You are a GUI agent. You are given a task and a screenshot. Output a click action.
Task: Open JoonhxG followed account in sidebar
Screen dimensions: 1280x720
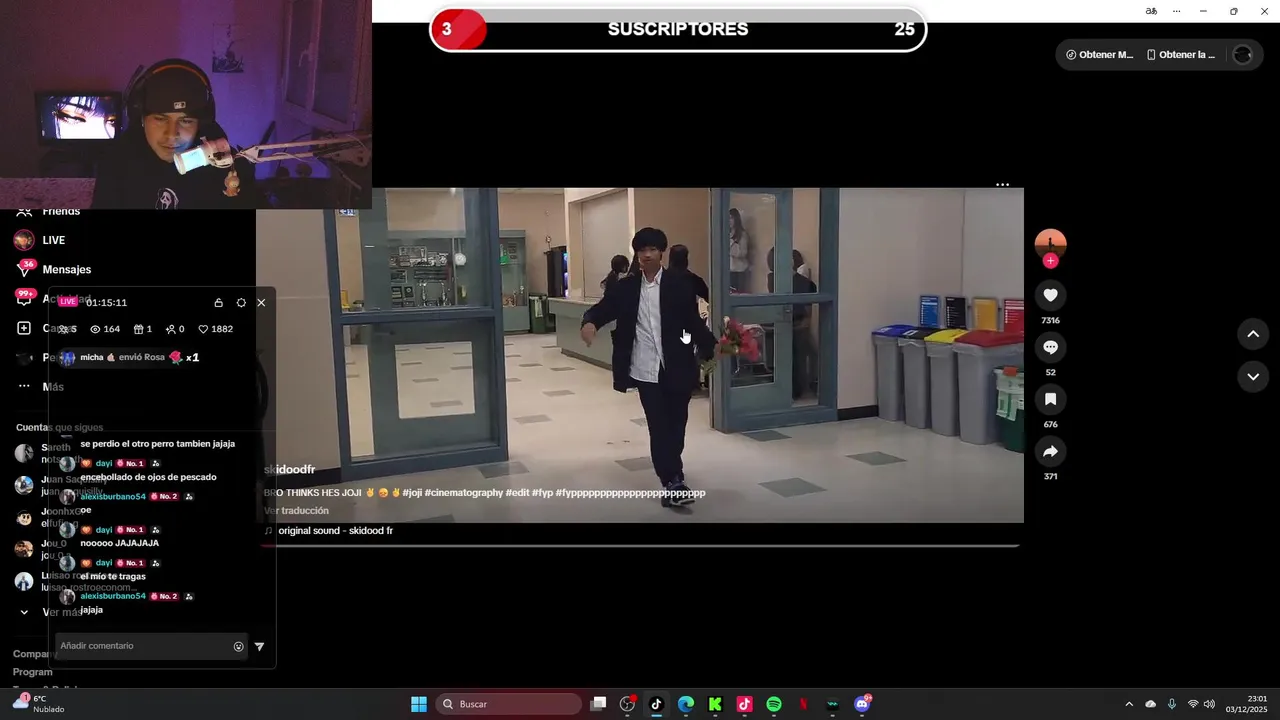click(x=61, y=511)
